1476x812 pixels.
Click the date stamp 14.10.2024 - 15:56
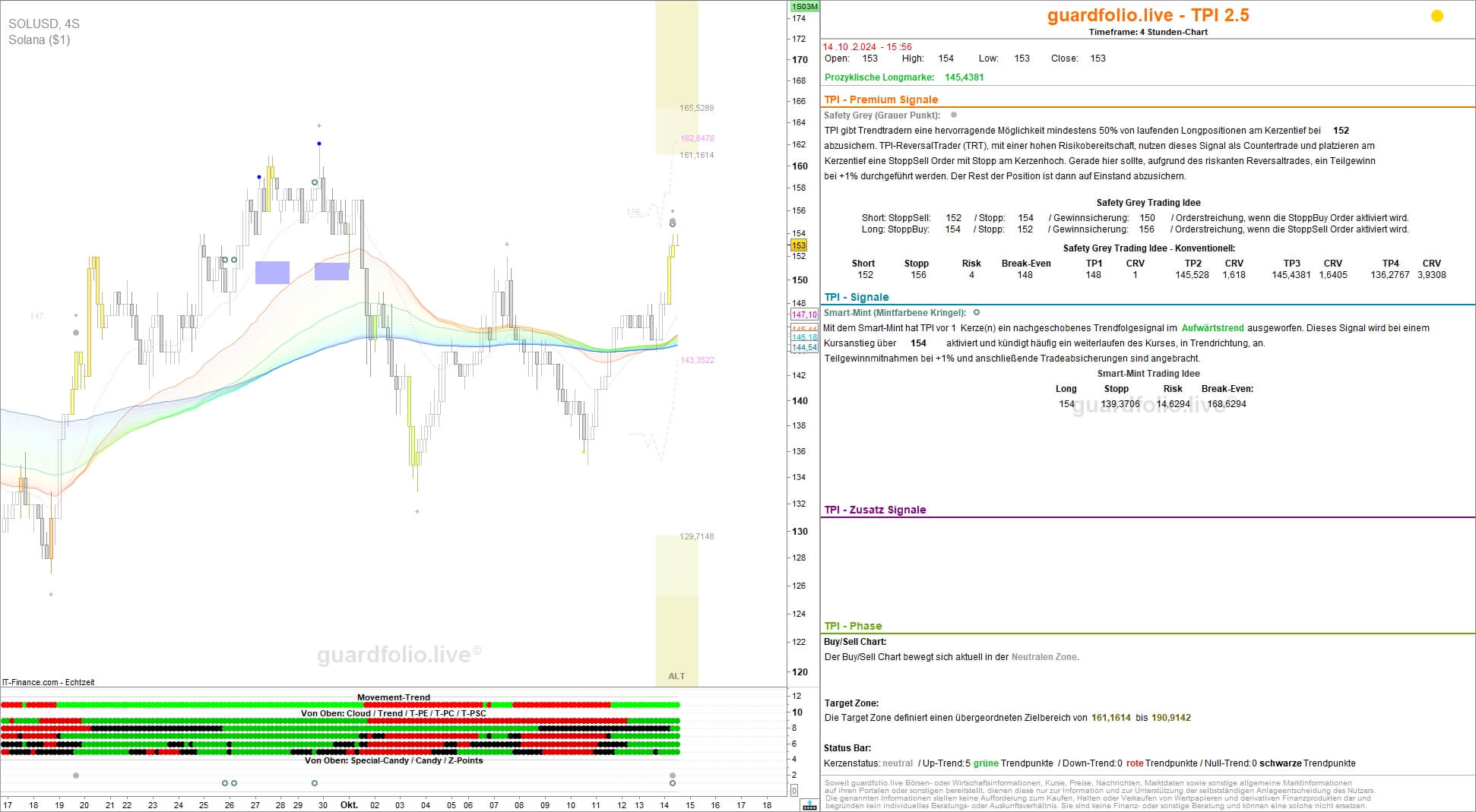867,47
